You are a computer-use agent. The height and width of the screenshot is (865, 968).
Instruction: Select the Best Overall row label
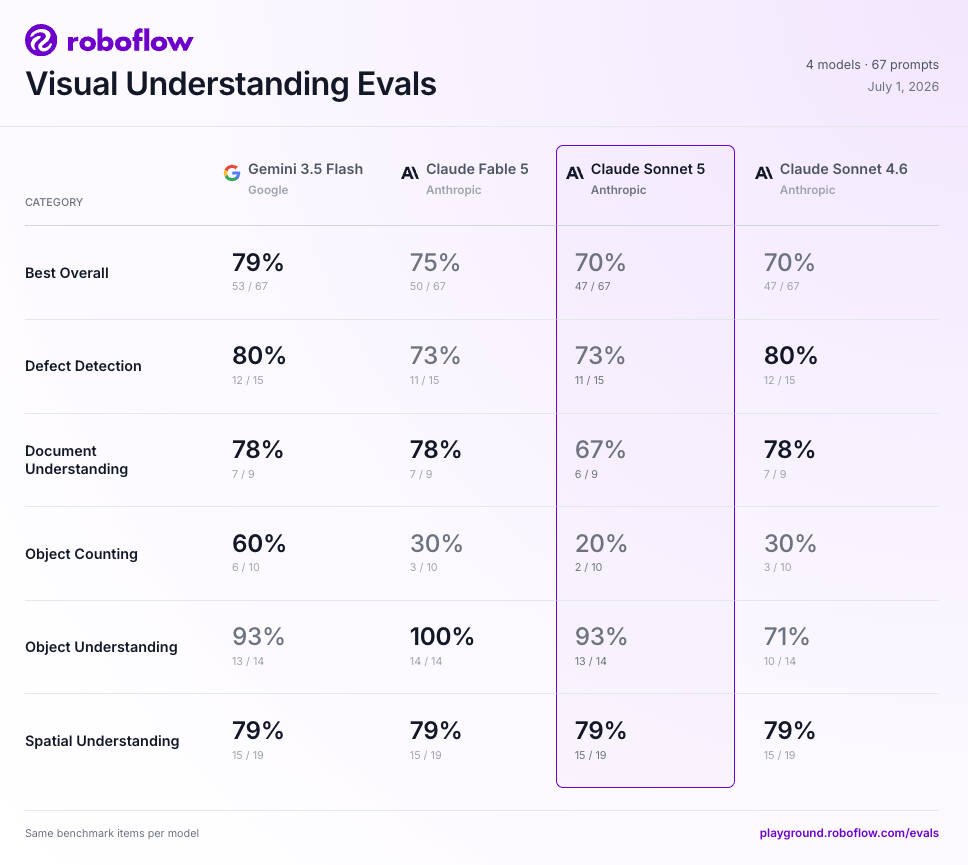[x=67, y=273]
